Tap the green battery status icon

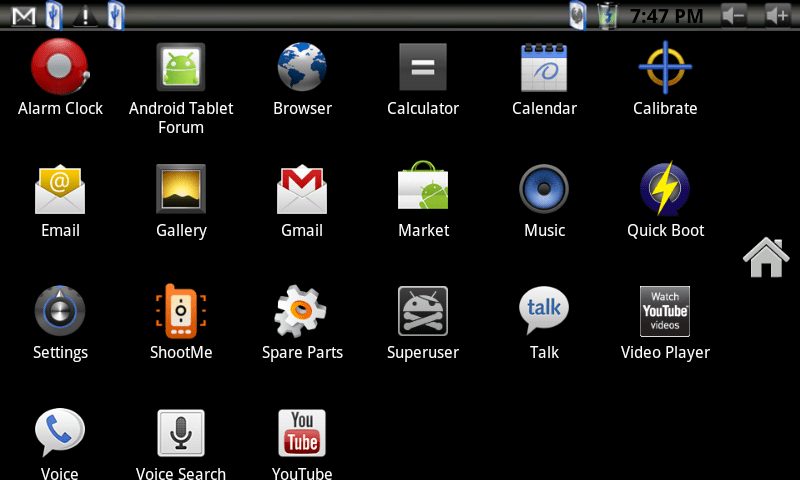607,15
